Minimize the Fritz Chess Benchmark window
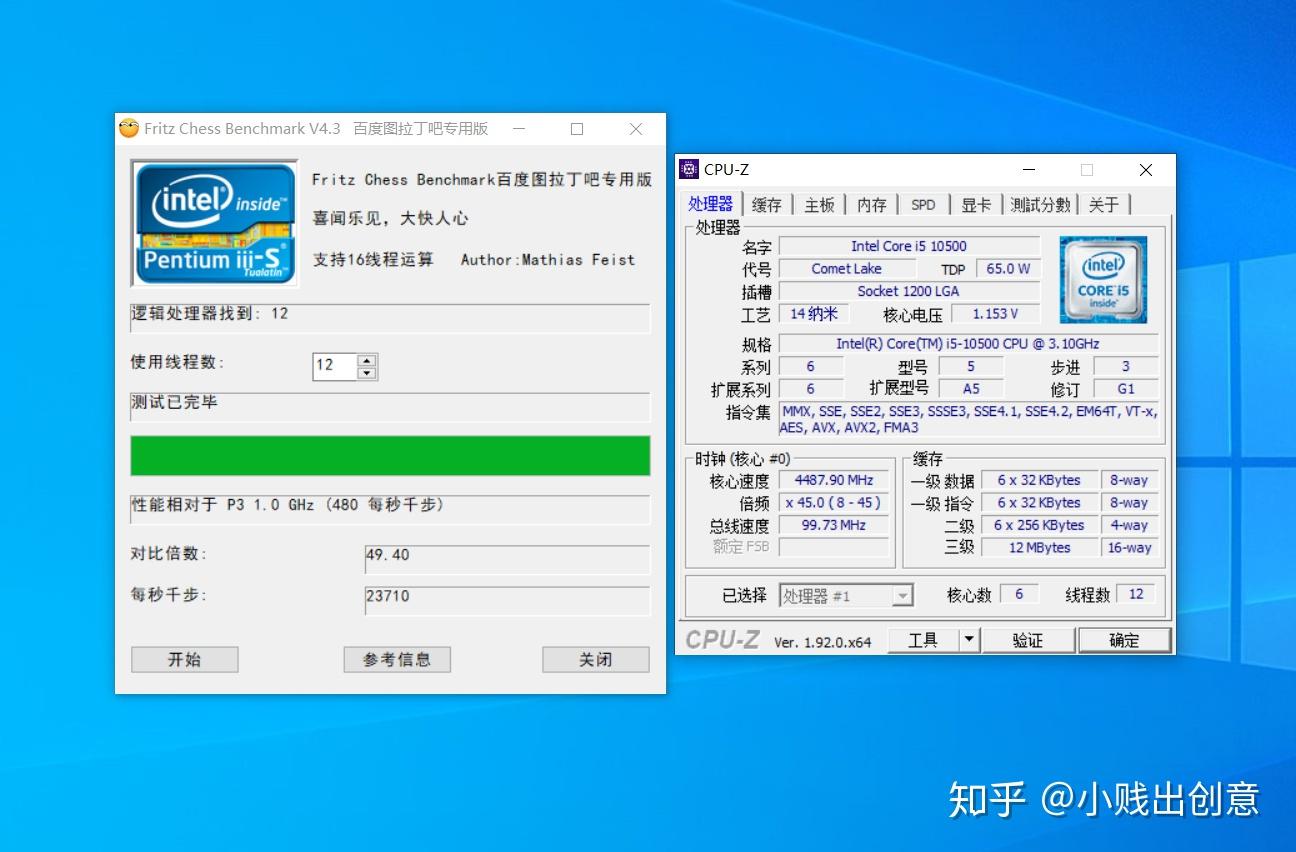The width and height of the screenshot is (1296, 852). pos(519,129)
